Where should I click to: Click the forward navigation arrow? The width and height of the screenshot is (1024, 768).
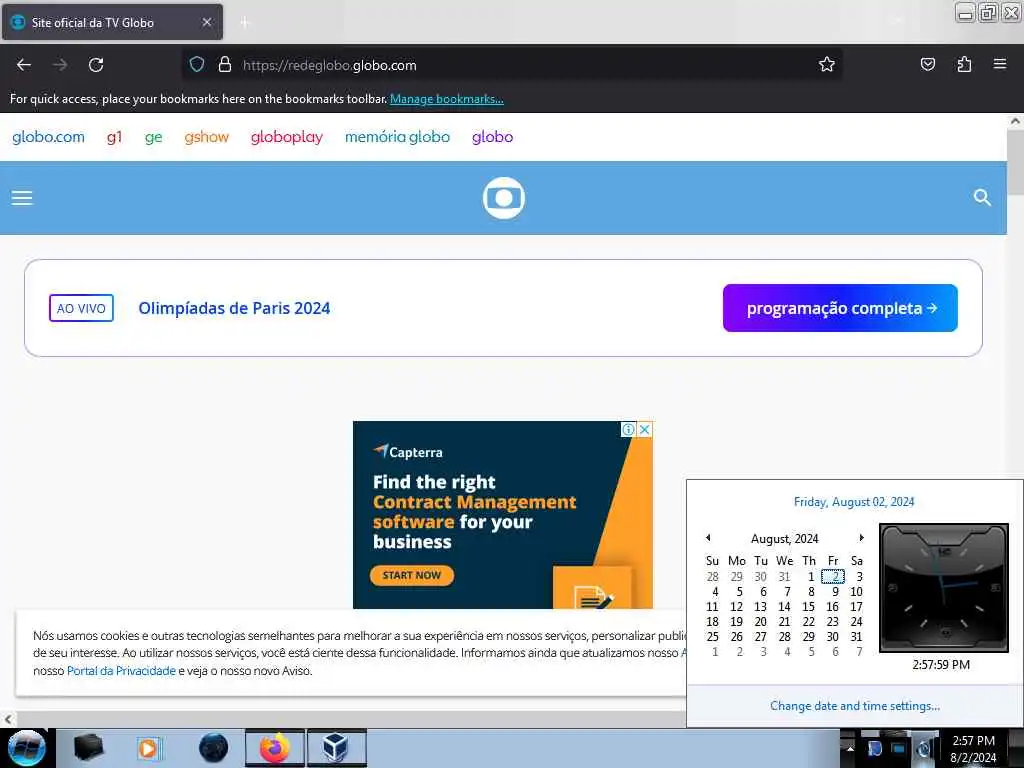60,65
